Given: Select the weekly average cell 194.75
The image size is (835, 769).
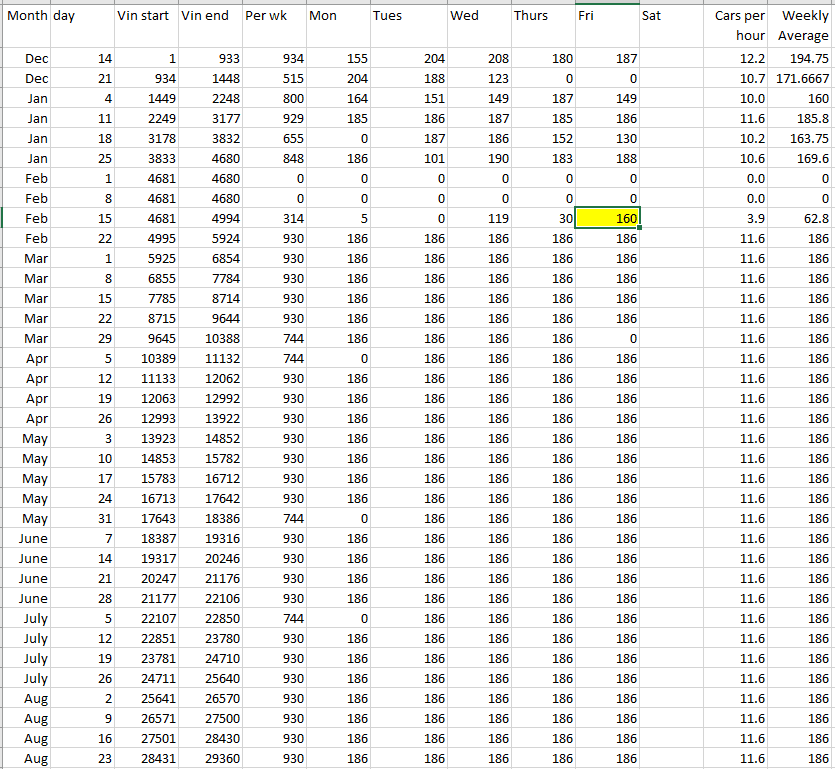Looking at the screenshot, I should 802,59.
